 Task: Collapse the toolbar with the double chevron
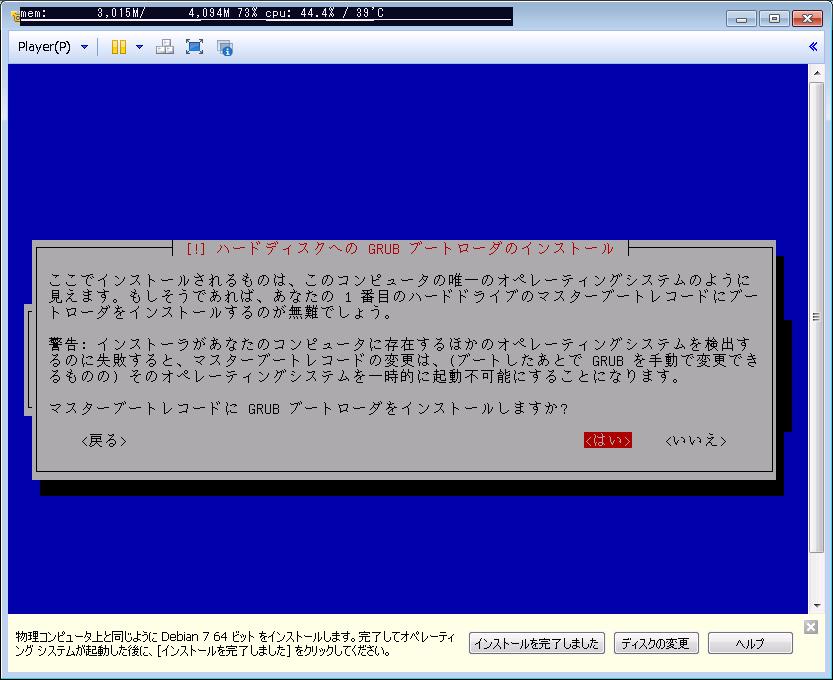tap(813, 47)
